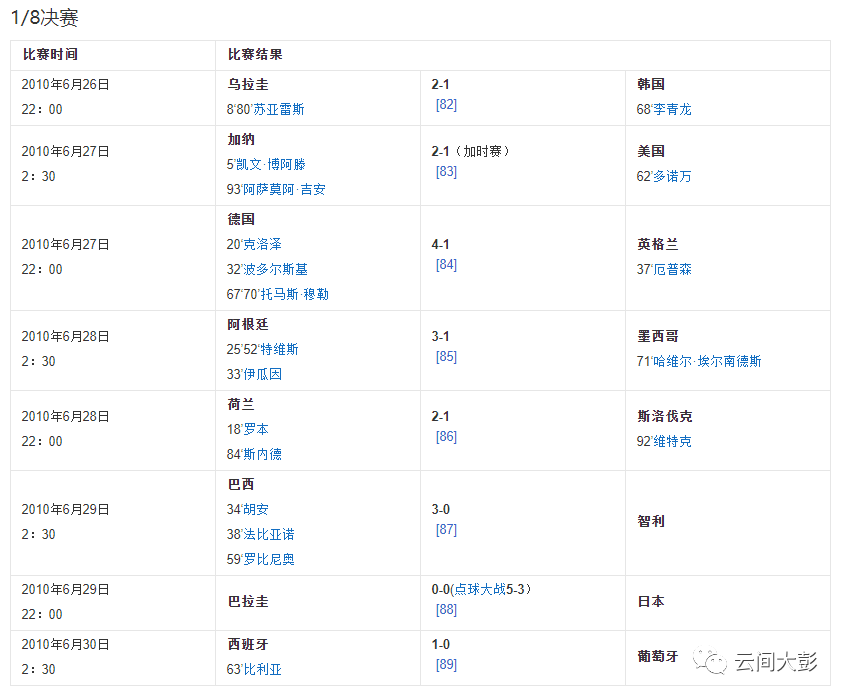Select the 日本 team name

651,601
